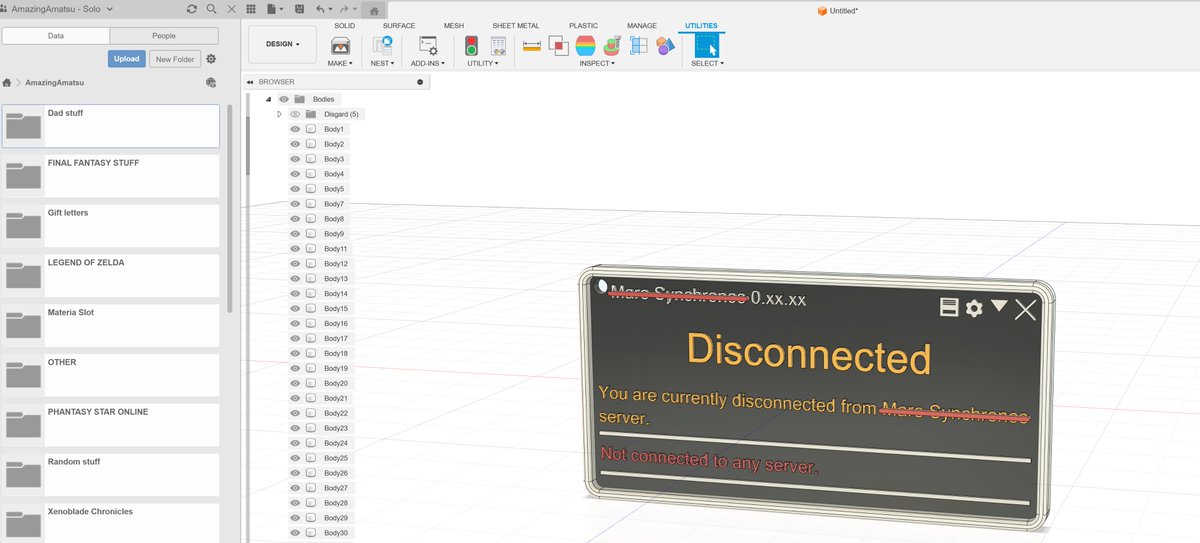
Task: Go to the Home tab icon
Action: 373,10
